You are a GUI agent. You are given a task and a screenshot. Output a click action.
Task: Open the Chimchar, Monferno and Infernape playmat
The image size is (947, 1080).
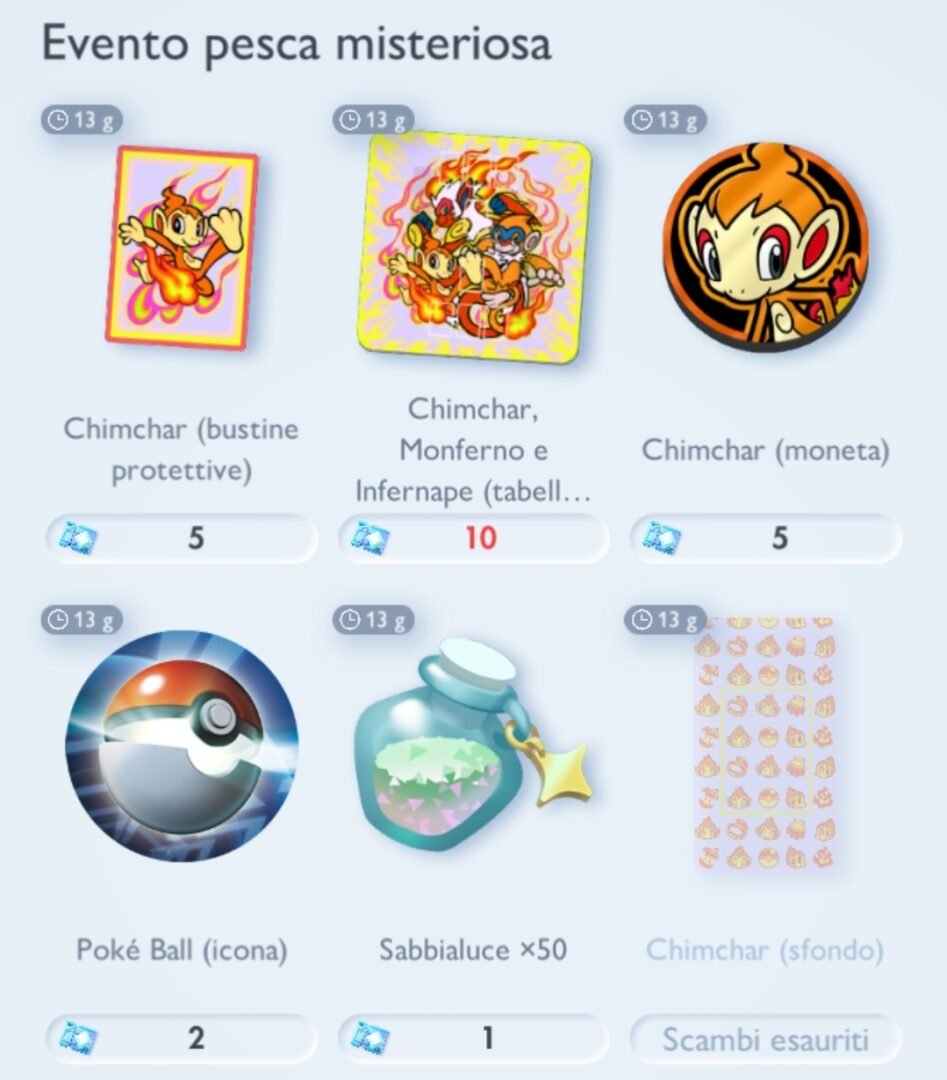[x=475, y=246]
